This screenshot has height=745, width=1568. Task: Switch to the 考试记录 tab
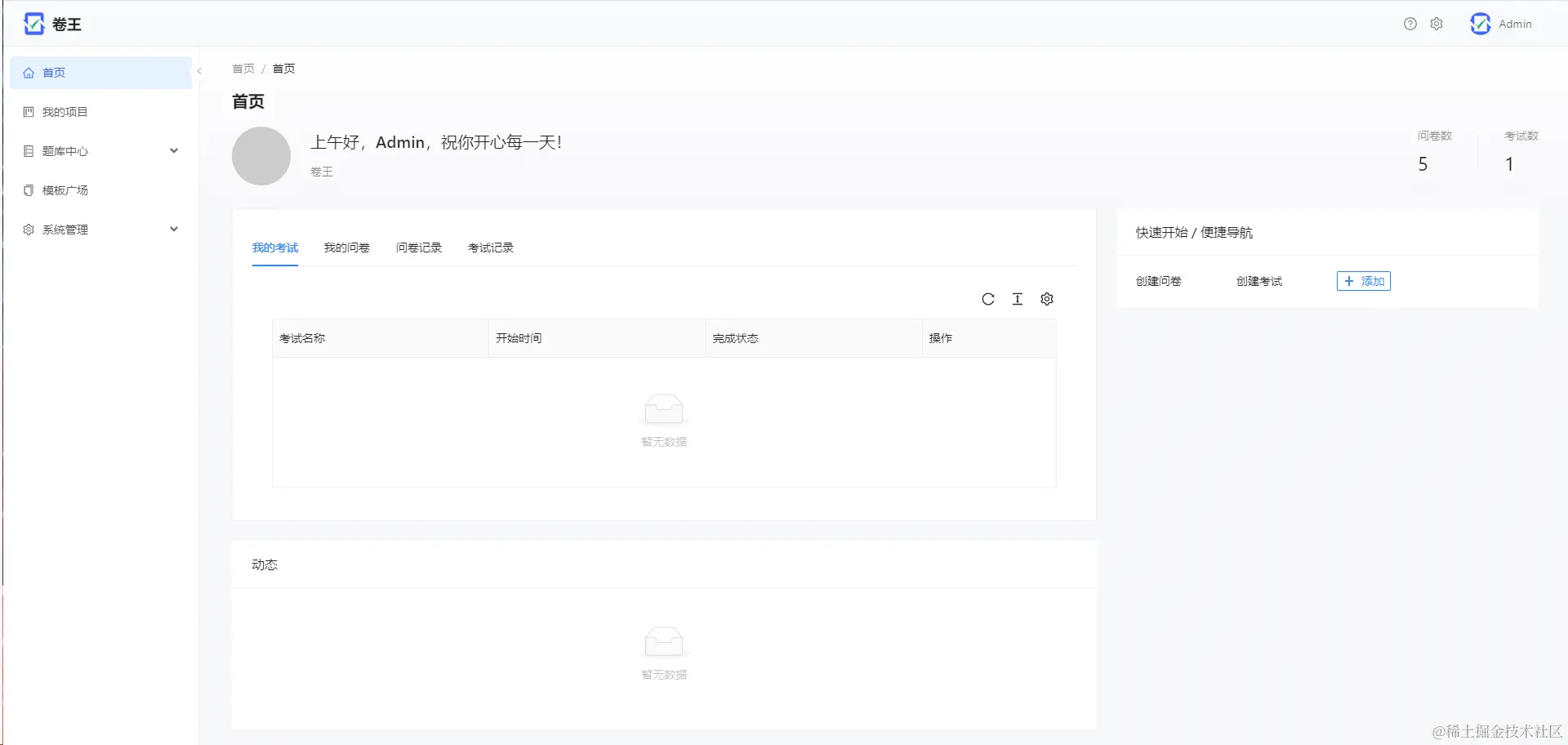490,248
